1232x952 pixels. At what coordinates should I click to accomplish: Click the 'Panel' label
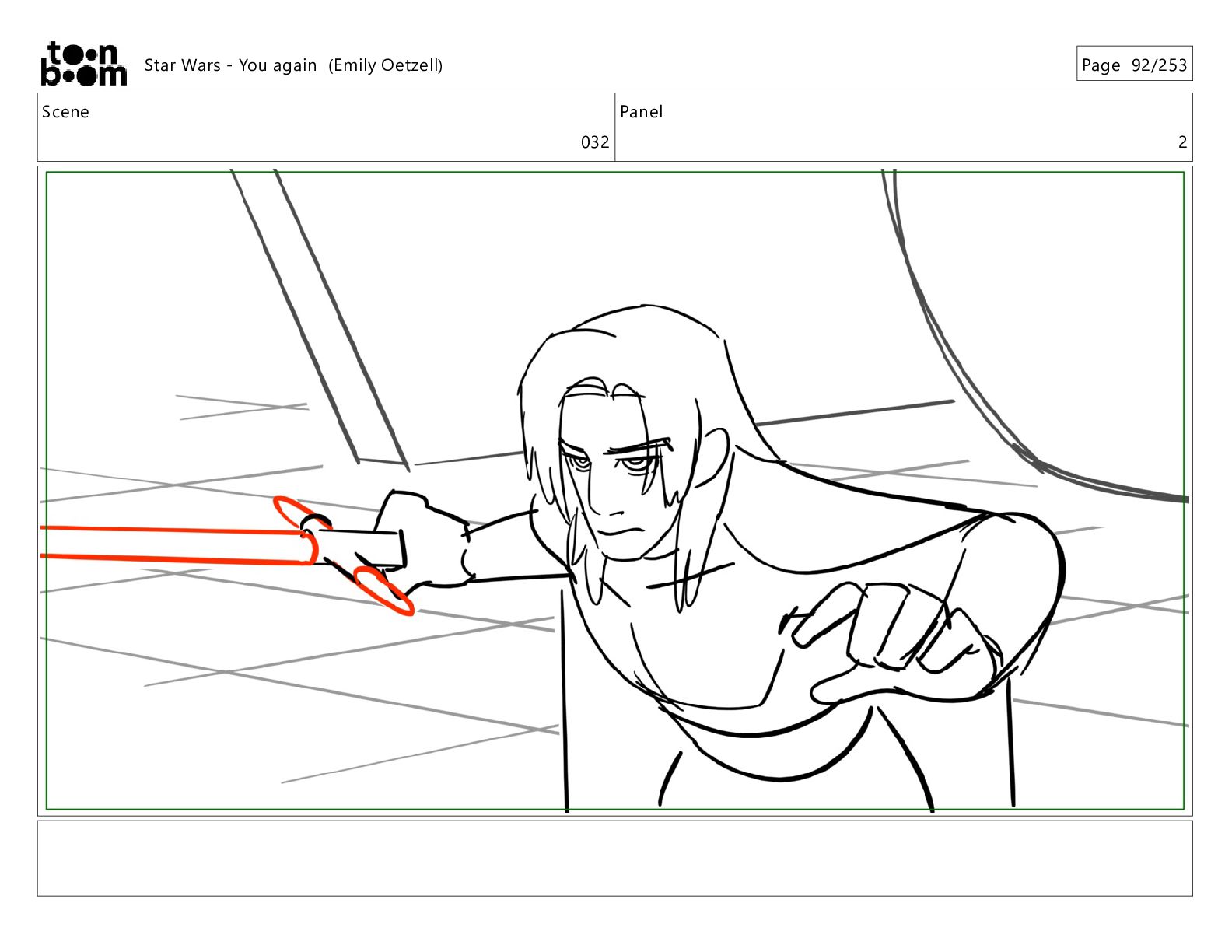(x=642, y=112)
